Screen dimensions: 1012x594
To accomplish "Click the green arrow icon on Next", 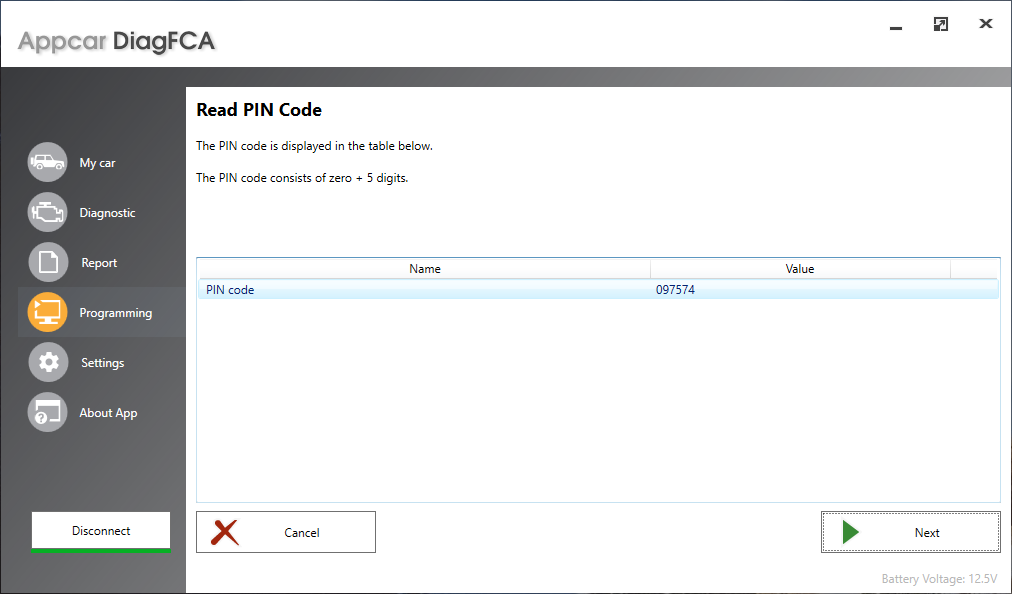I will pos(852,532).
